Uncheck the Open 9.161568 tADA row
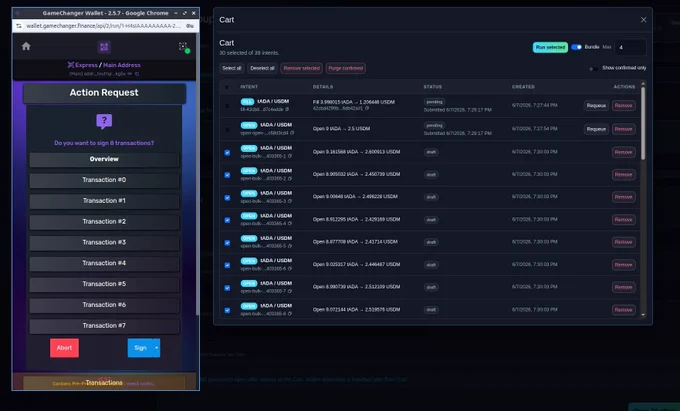This screenshot has height=411, width=680. click(227, 153)
